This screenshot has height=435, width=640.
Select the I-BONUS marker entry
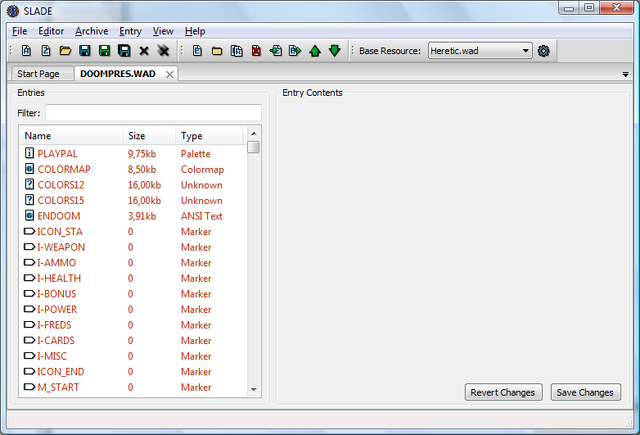[133, 293]
